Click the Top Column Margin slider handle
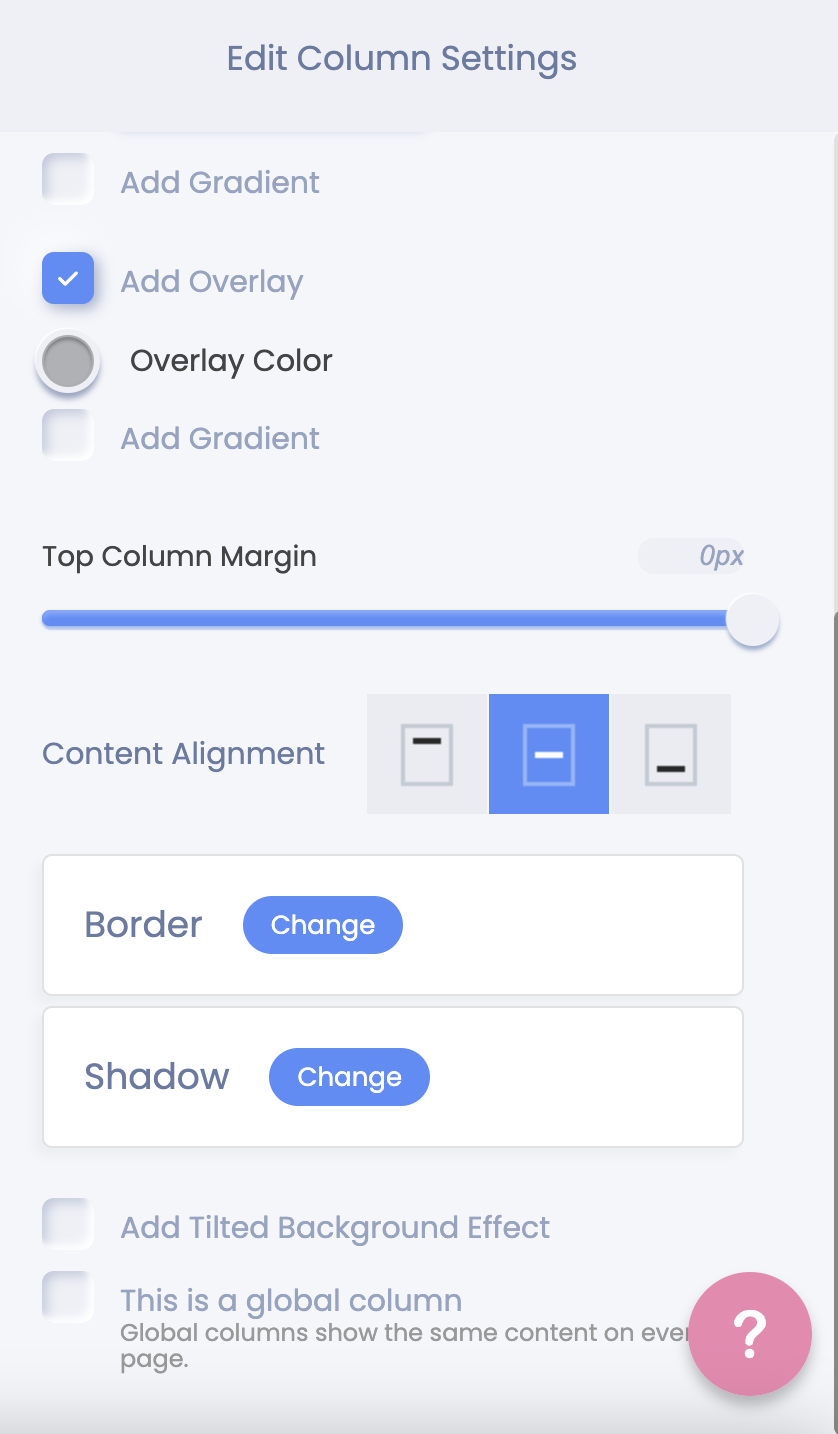Image resolution: width=838 pixels, height=1434 pixels. pos(752,620)
